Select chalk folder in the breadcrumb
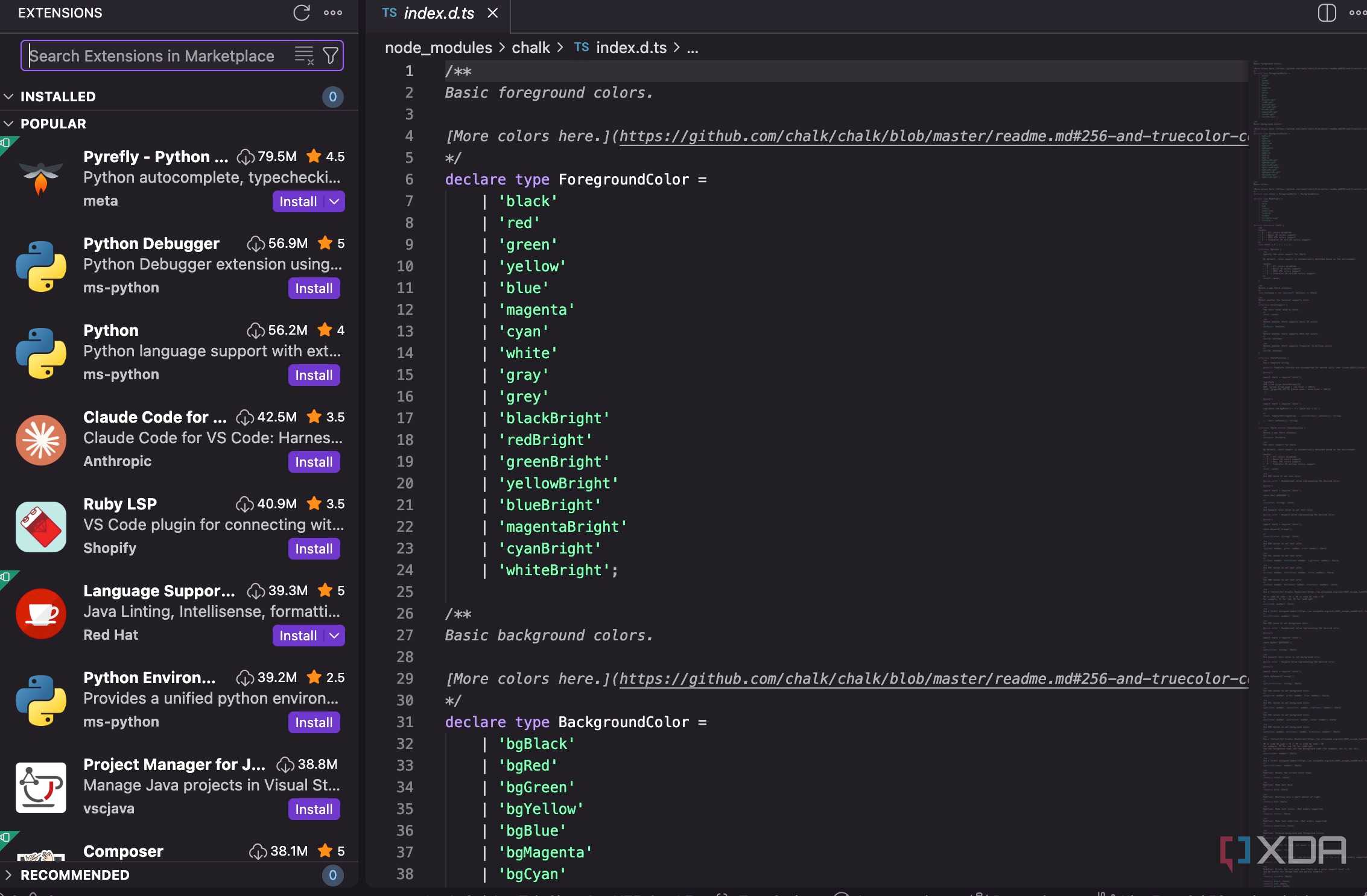This screenshot has height=896, width=1367. pyautogui.click(x=531, y=48)
